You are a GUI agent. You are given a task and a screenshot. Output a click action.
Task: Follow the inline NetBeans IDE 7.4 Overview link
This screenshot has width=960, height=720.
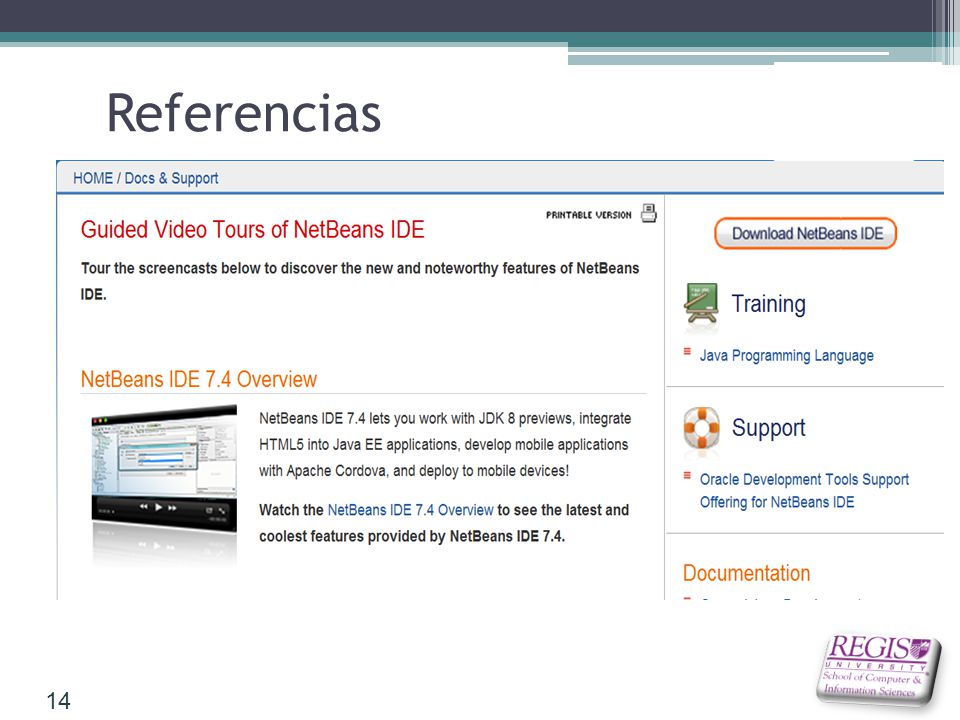[410, 510]
